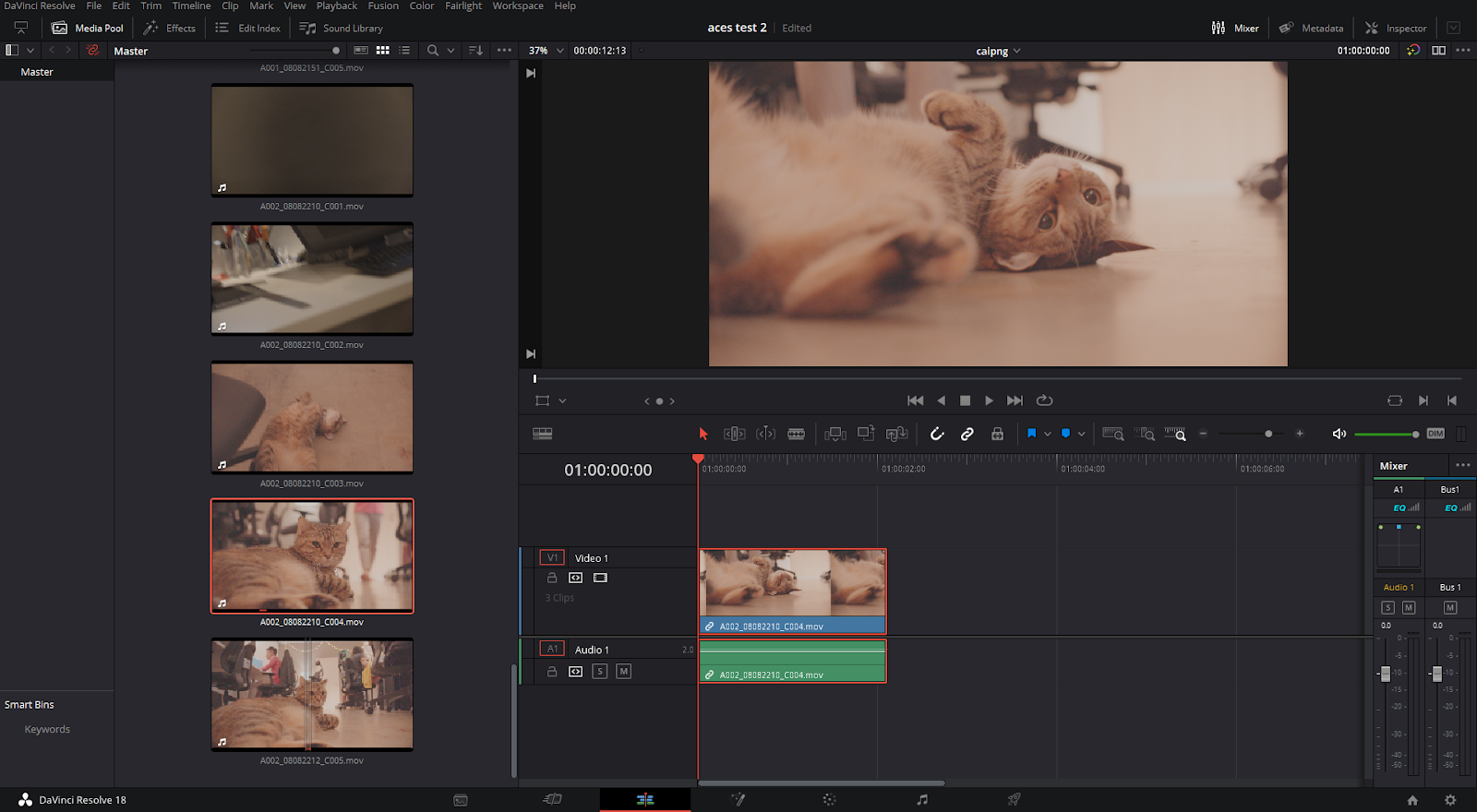Open the Timeline View Options icon
The image size is (1477, 812).
(x=543, y=434)
